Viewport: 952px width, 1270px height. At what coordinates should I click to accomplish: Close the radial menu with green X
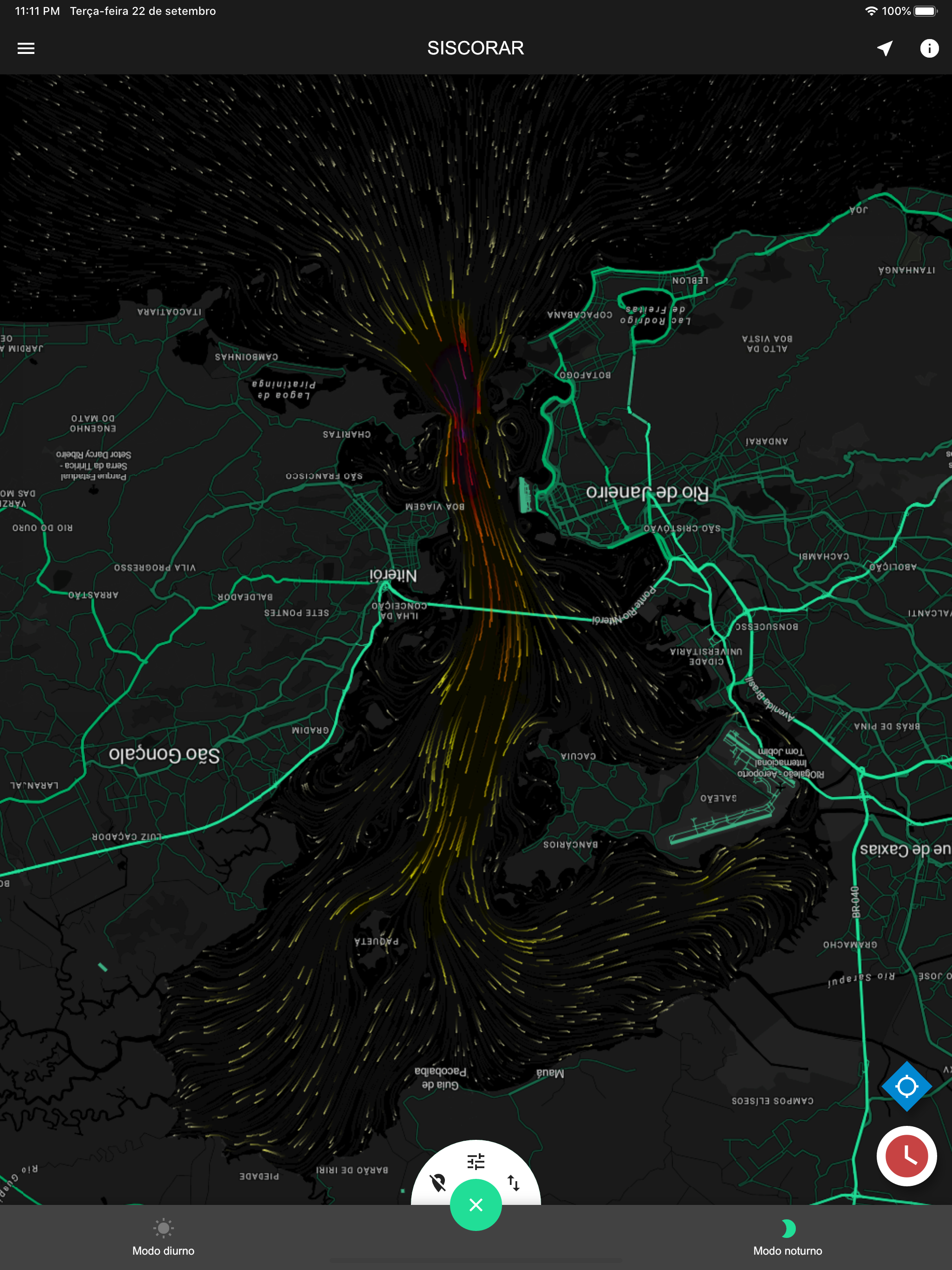tap(476, 1204)
